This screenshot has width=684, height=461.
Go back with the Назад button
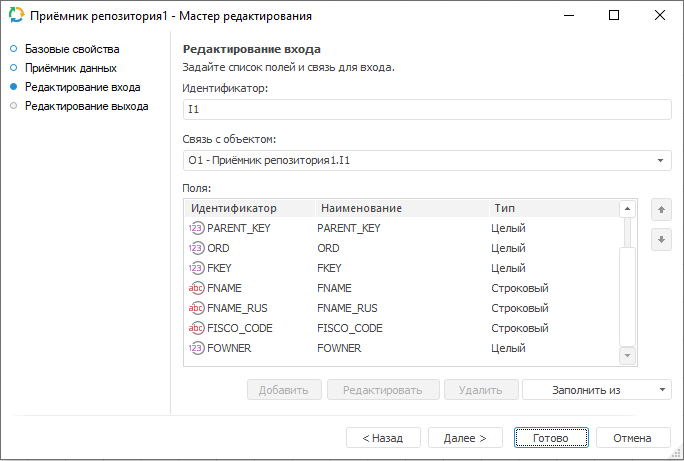pos(383,438)
